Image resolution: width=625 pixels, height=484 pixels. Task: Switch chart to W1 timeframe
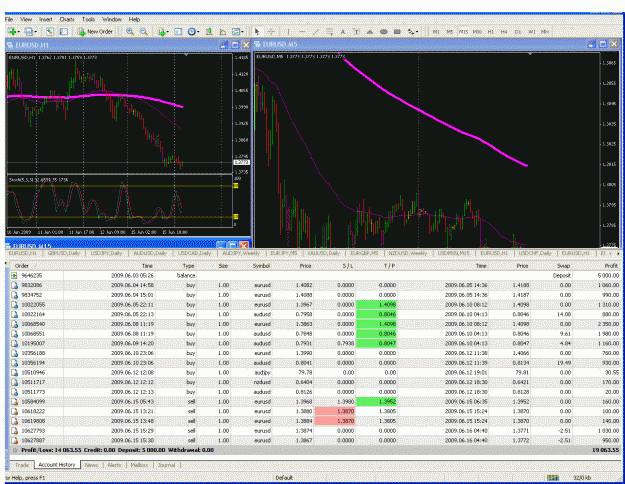pyautogui.click(x=532, y=32)
